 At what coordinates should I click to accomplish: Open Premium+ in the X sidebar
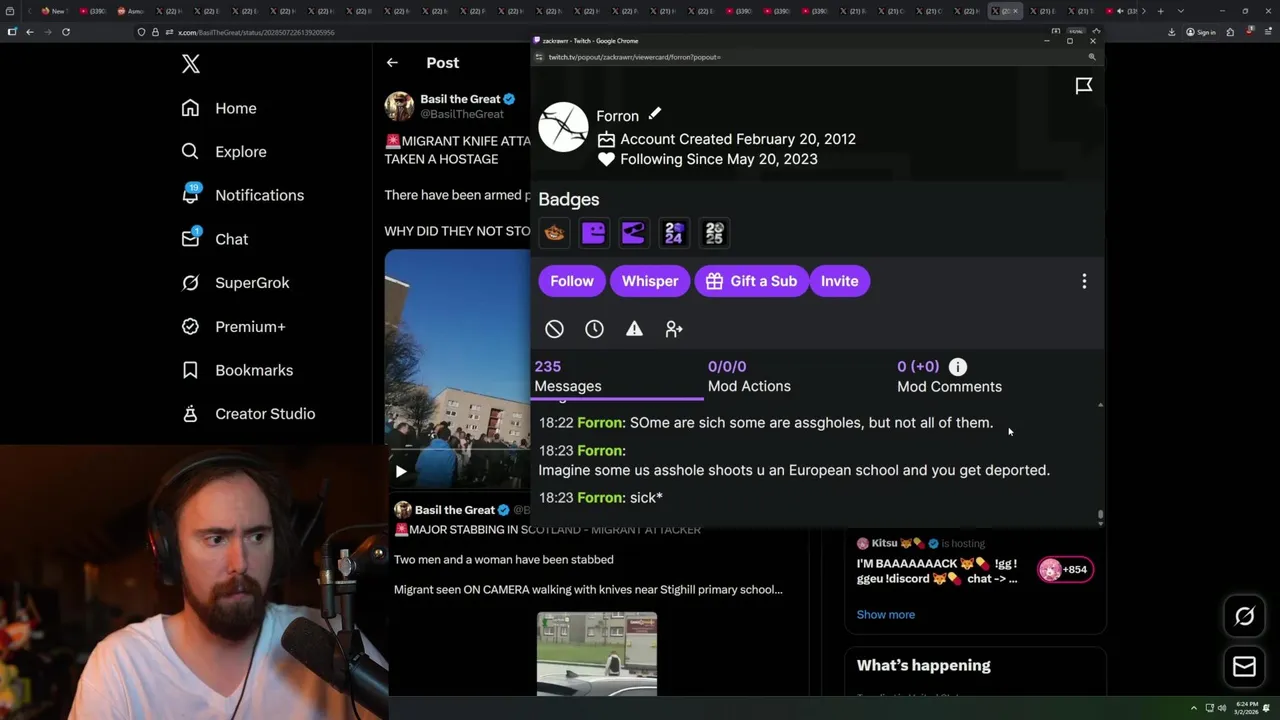233,326
